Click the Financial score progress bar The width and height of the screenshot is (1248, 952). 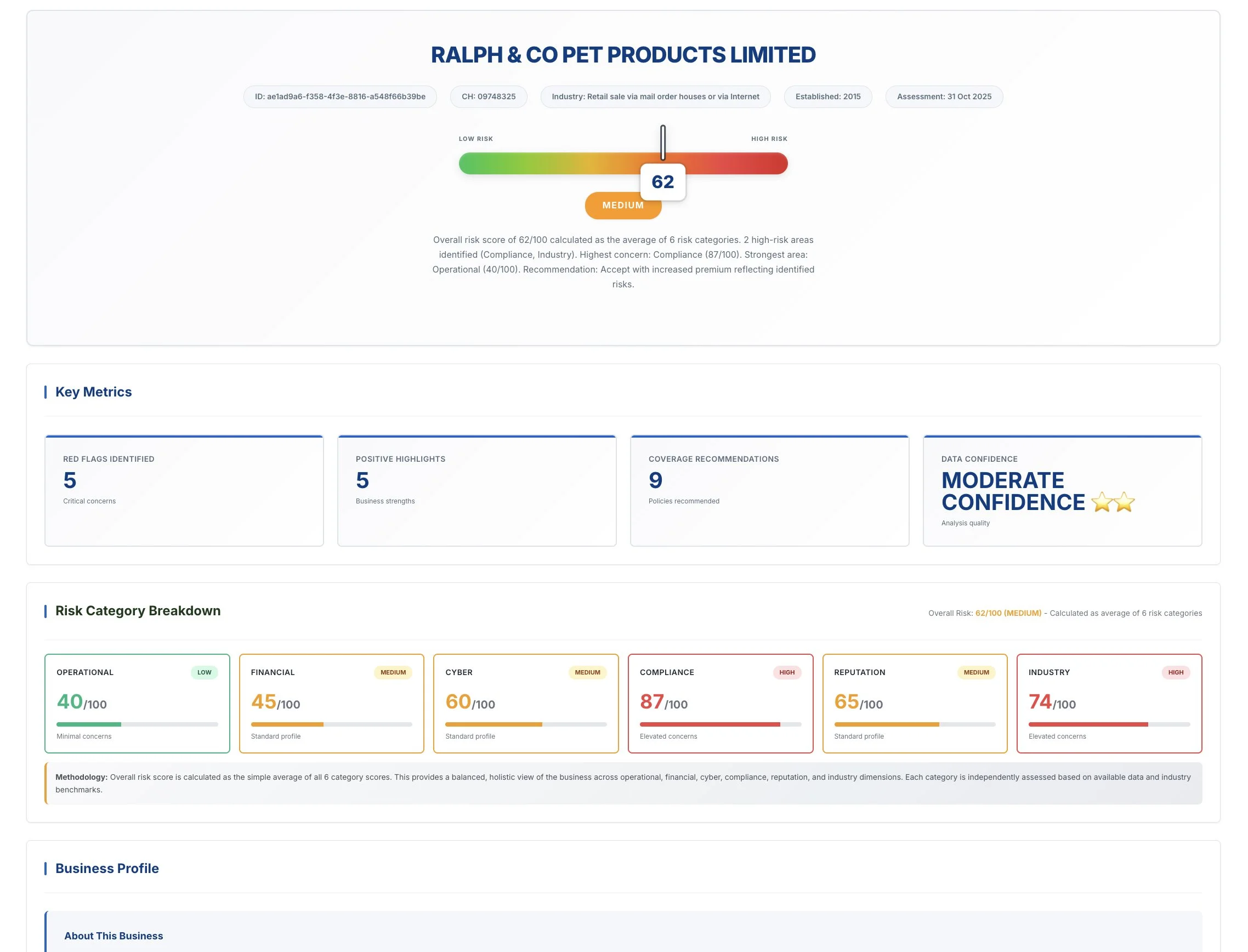coord(331,724)
